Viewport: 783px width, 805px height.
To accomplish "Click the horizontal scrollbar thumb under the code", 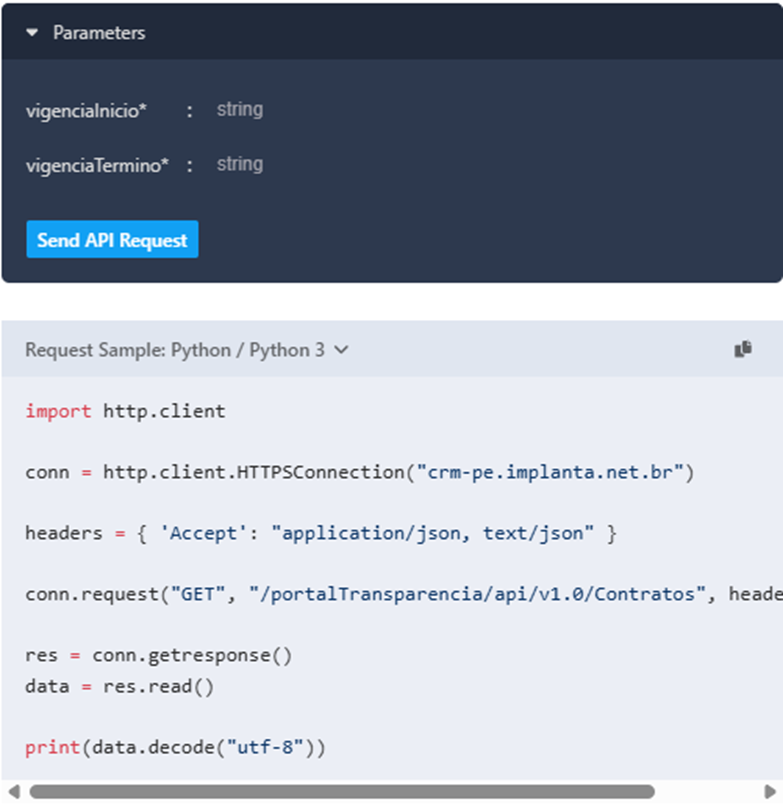I will click(x=340, y=792).
